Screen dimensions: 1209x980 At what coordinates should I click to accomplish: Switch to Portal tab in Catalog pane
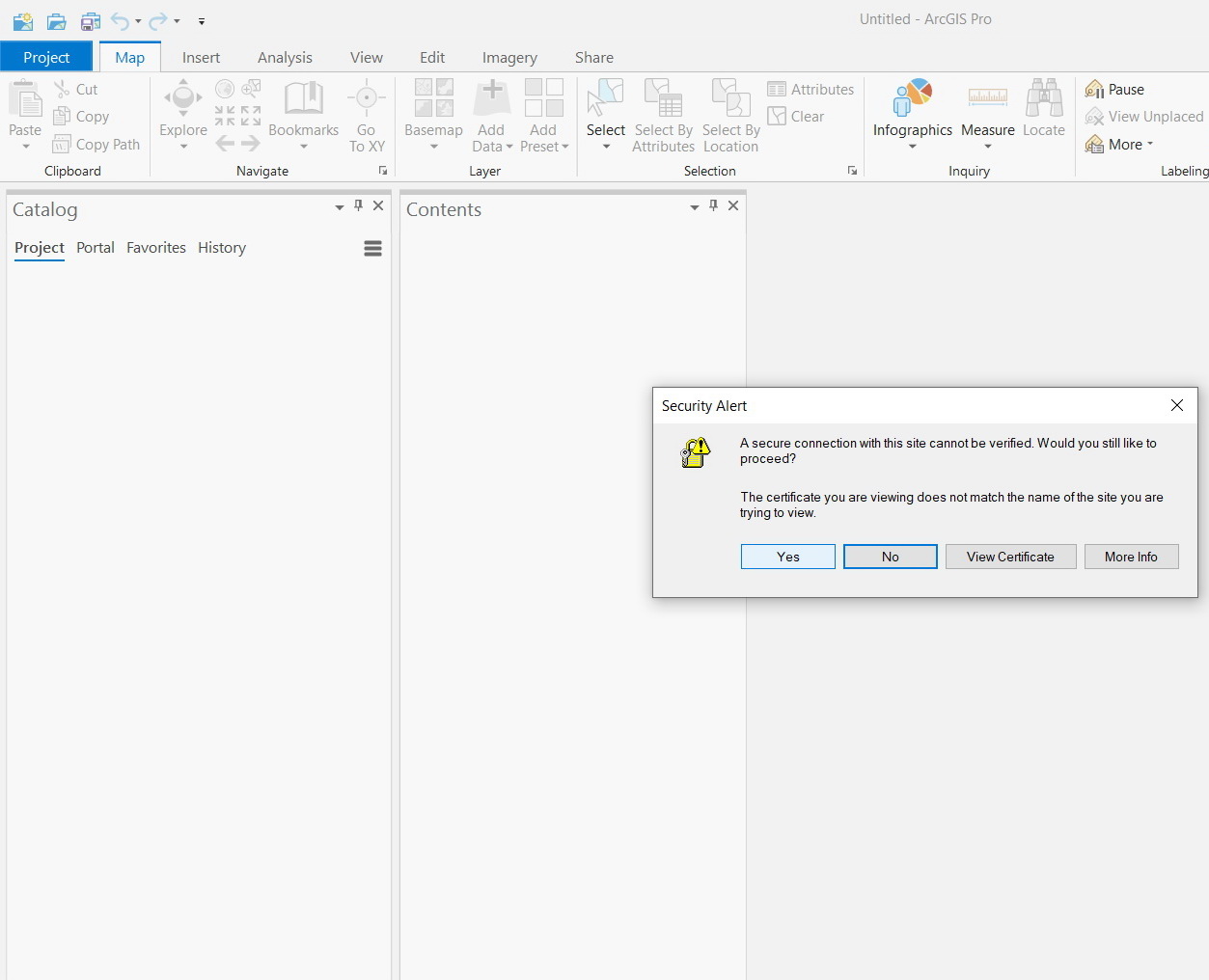coord(96,248)
